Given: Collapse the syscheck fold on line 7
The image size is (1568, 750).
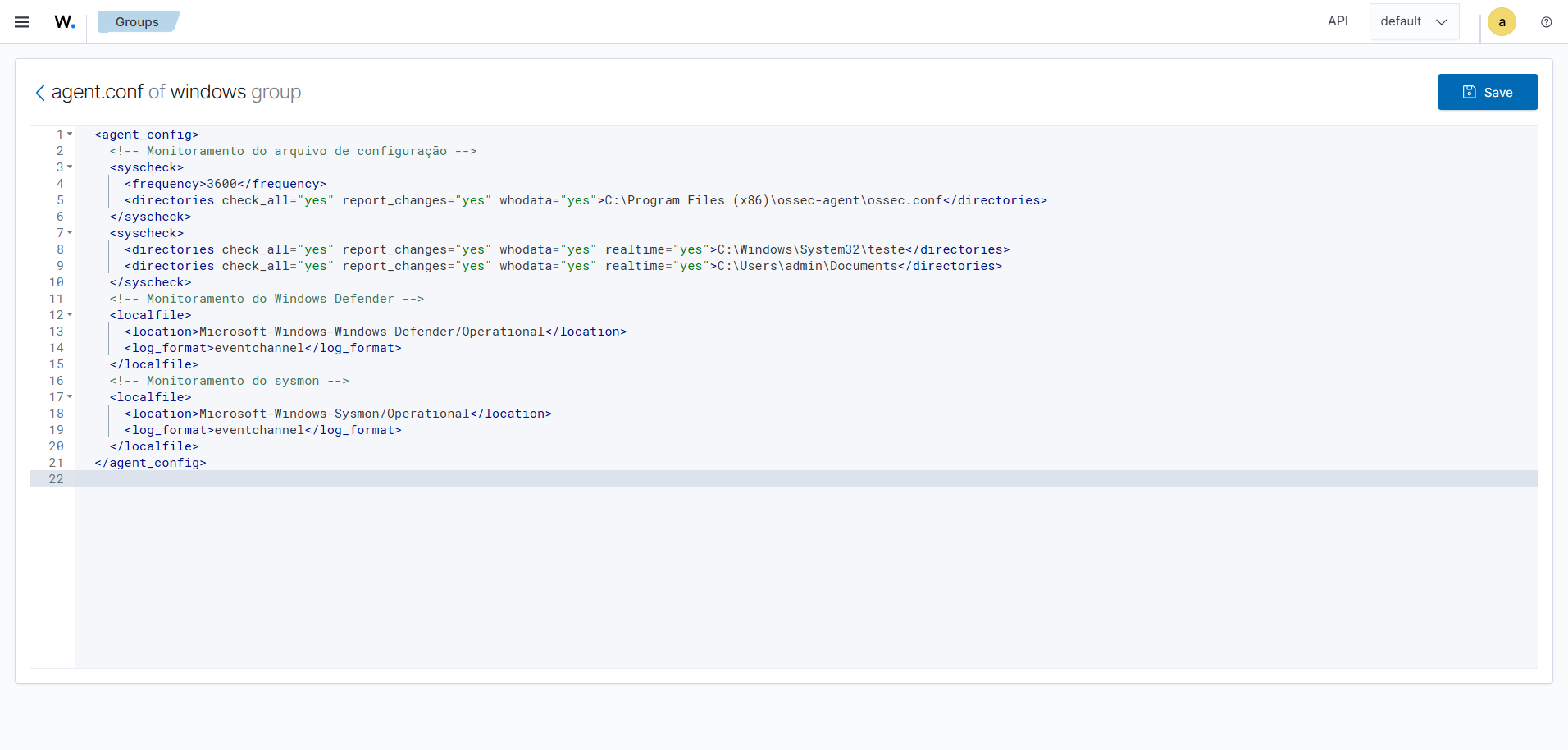Looking at the screenshot, I should pos(70,232).
